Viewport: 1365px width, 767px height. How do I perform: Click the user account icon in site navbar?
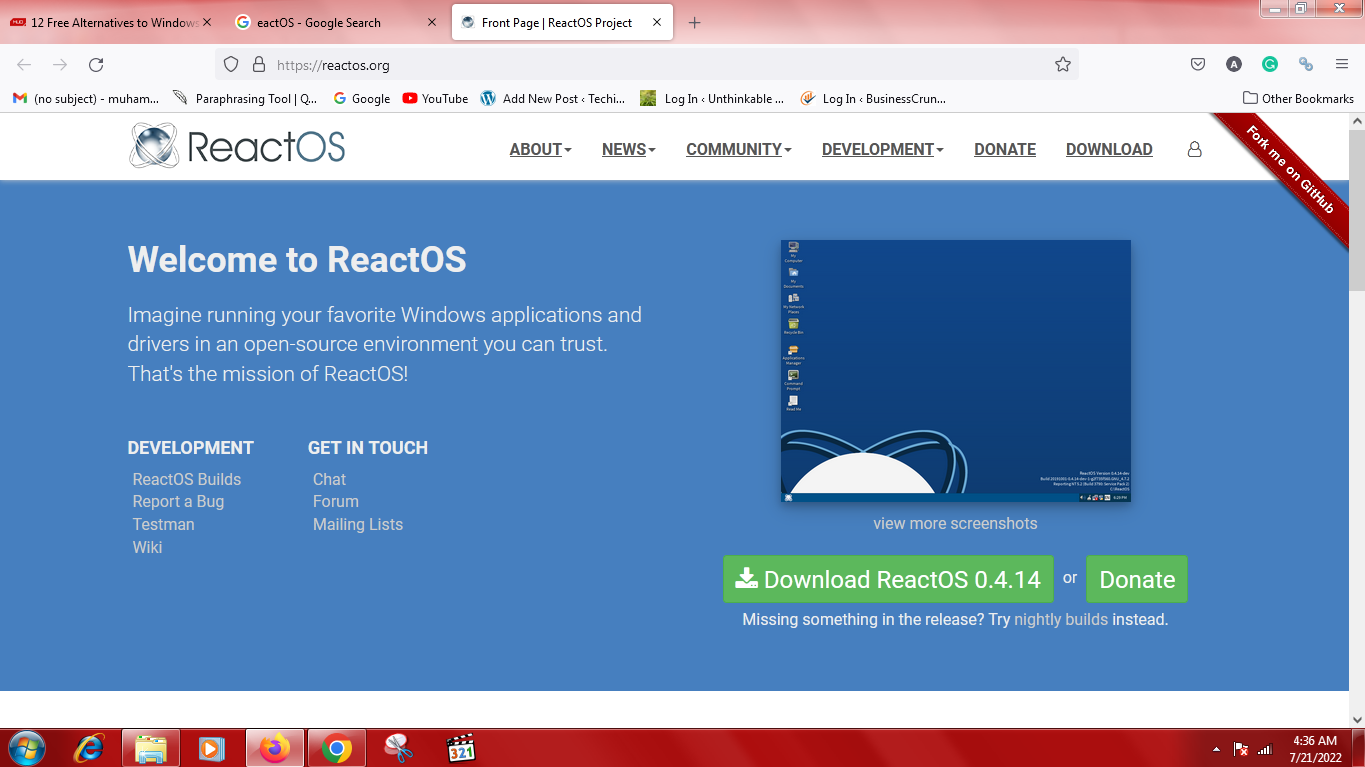tap(1194, 149)
